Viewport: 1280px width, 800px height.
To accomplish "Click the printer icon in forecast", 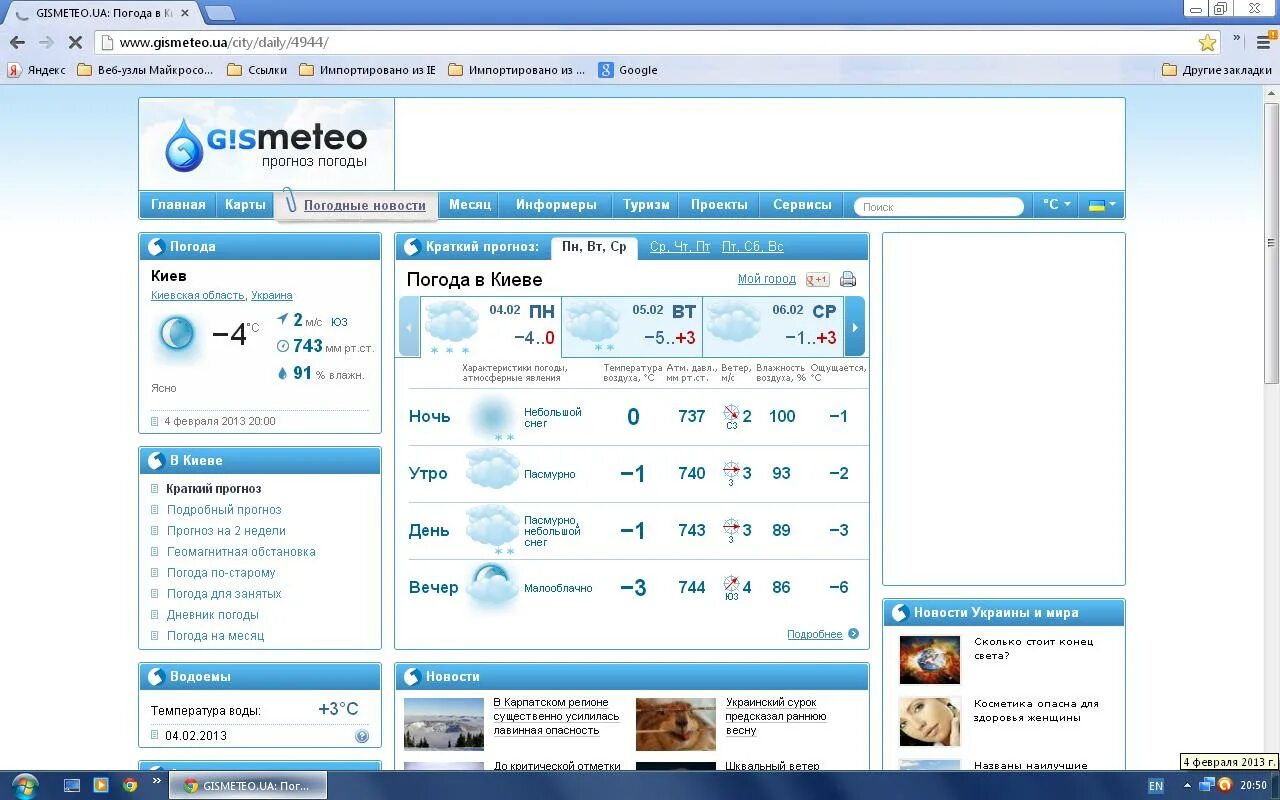I will point(848,279).
